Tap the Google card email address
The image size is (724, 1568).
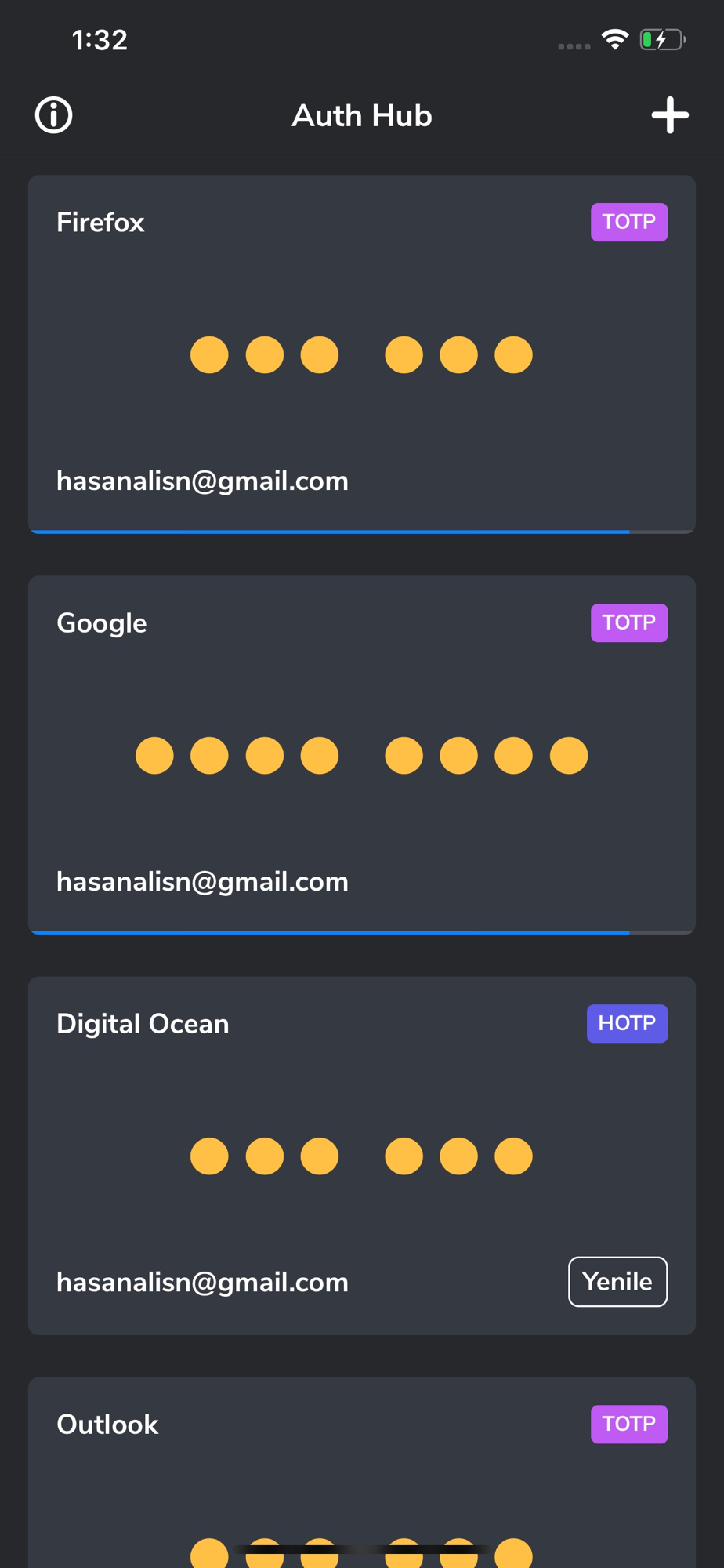pos(202,882)
